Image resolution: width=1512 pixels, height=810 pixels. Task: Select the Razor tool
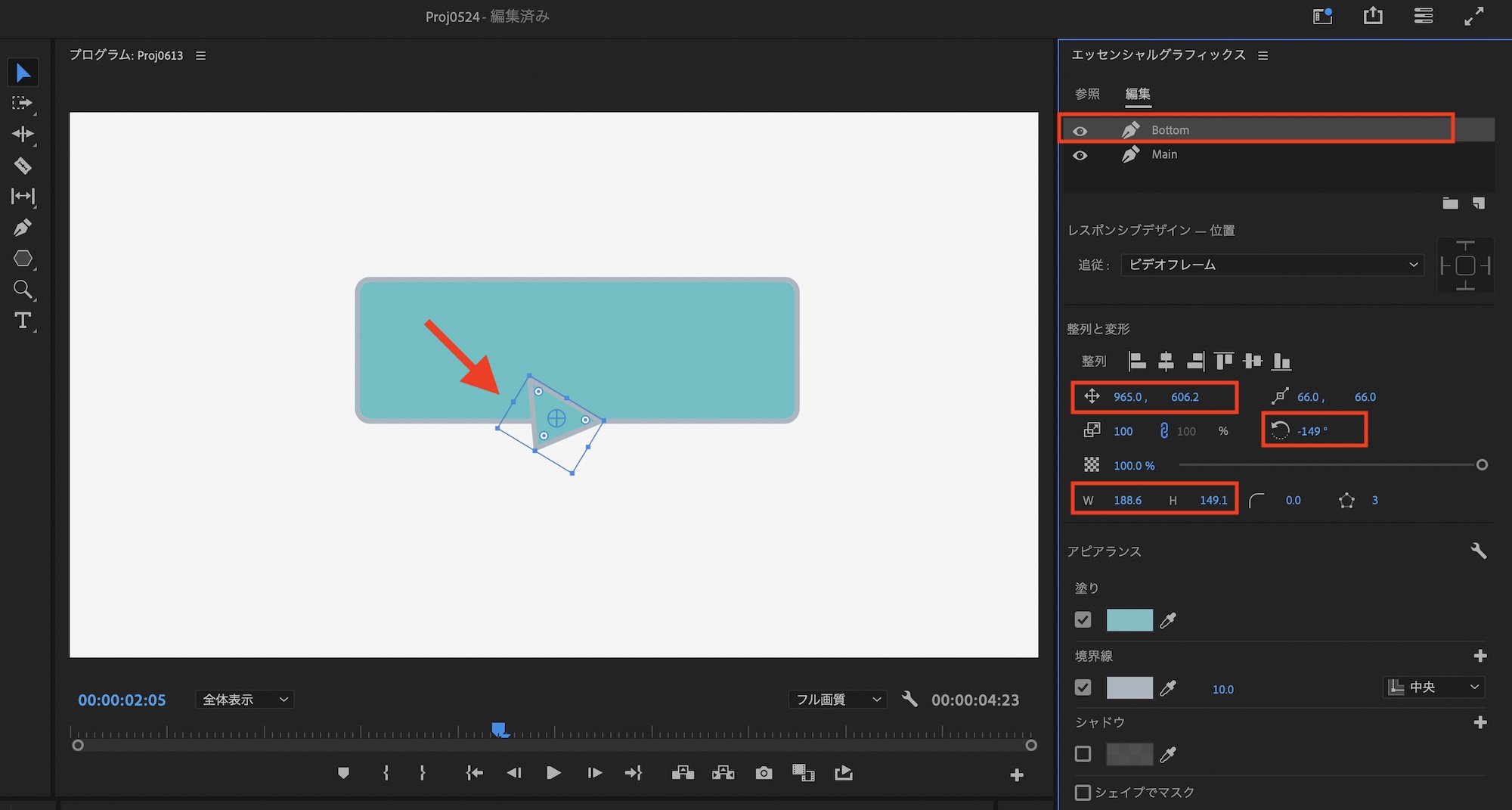tap(22, 166)
